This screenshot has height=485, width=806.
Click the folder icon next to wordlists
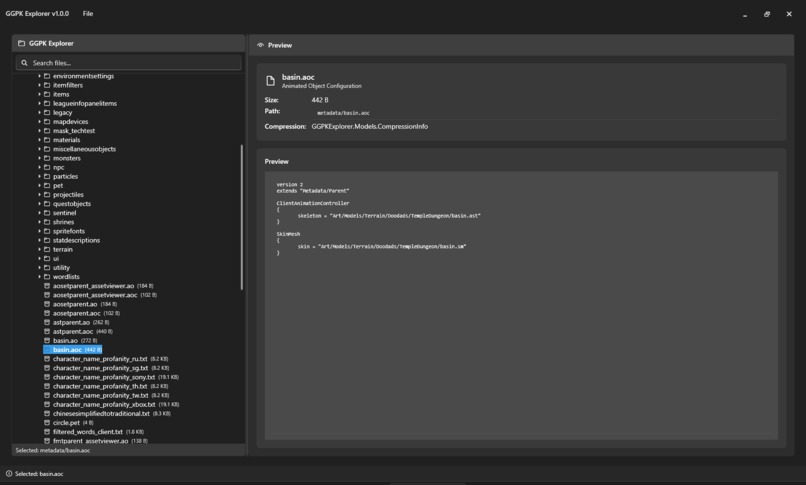[47, 276]
